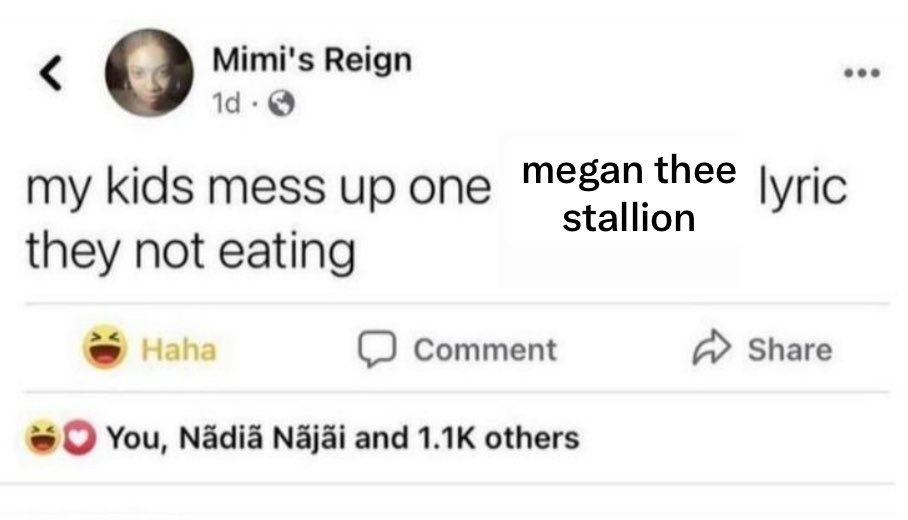
Task: Click the 'they not eating' text line
Action: point(191,252)
